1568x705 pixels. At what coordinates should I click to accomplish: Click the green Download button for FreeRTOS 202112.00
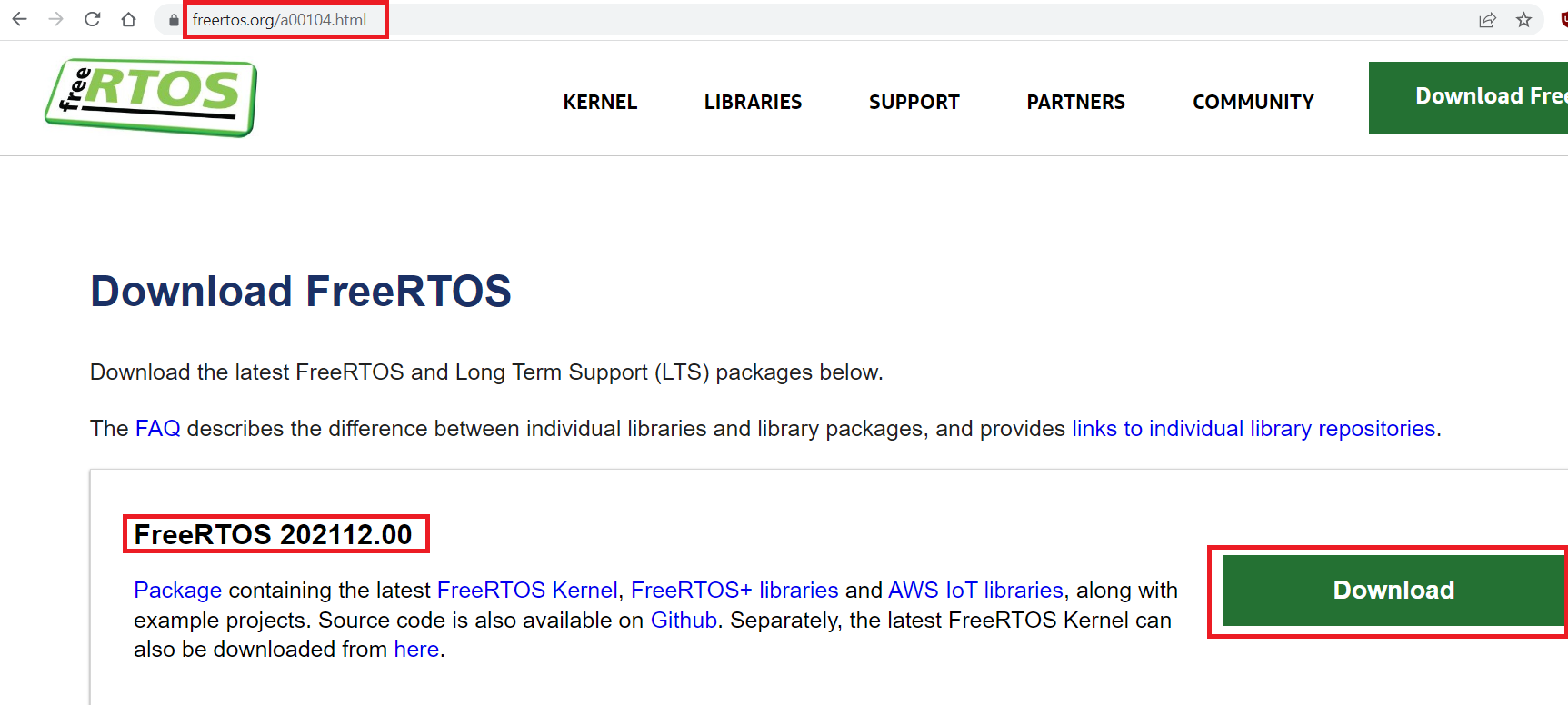pos(1393,591)
